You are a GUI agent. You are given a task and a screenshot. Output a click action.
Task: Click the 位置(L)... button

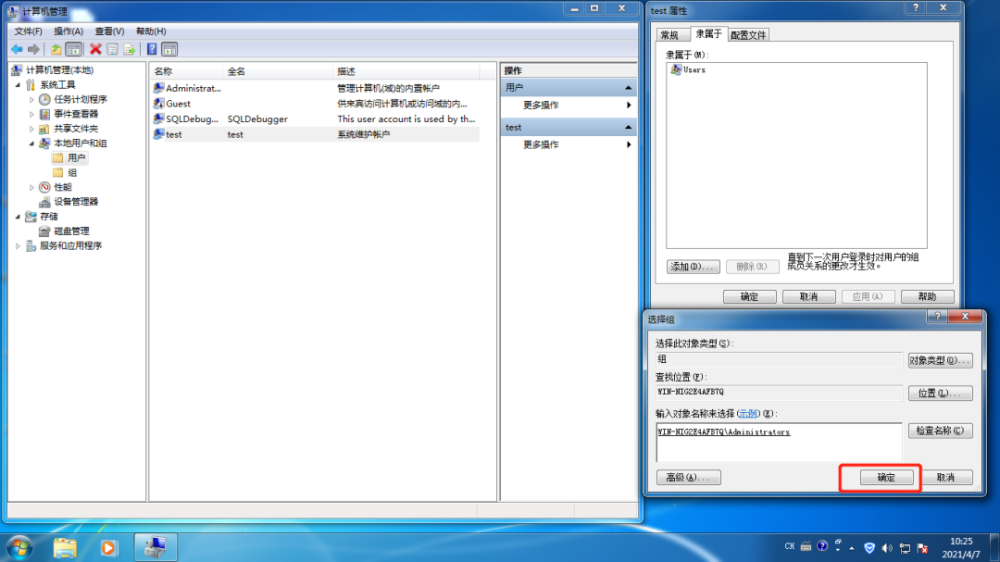click(x=940, y=393)
